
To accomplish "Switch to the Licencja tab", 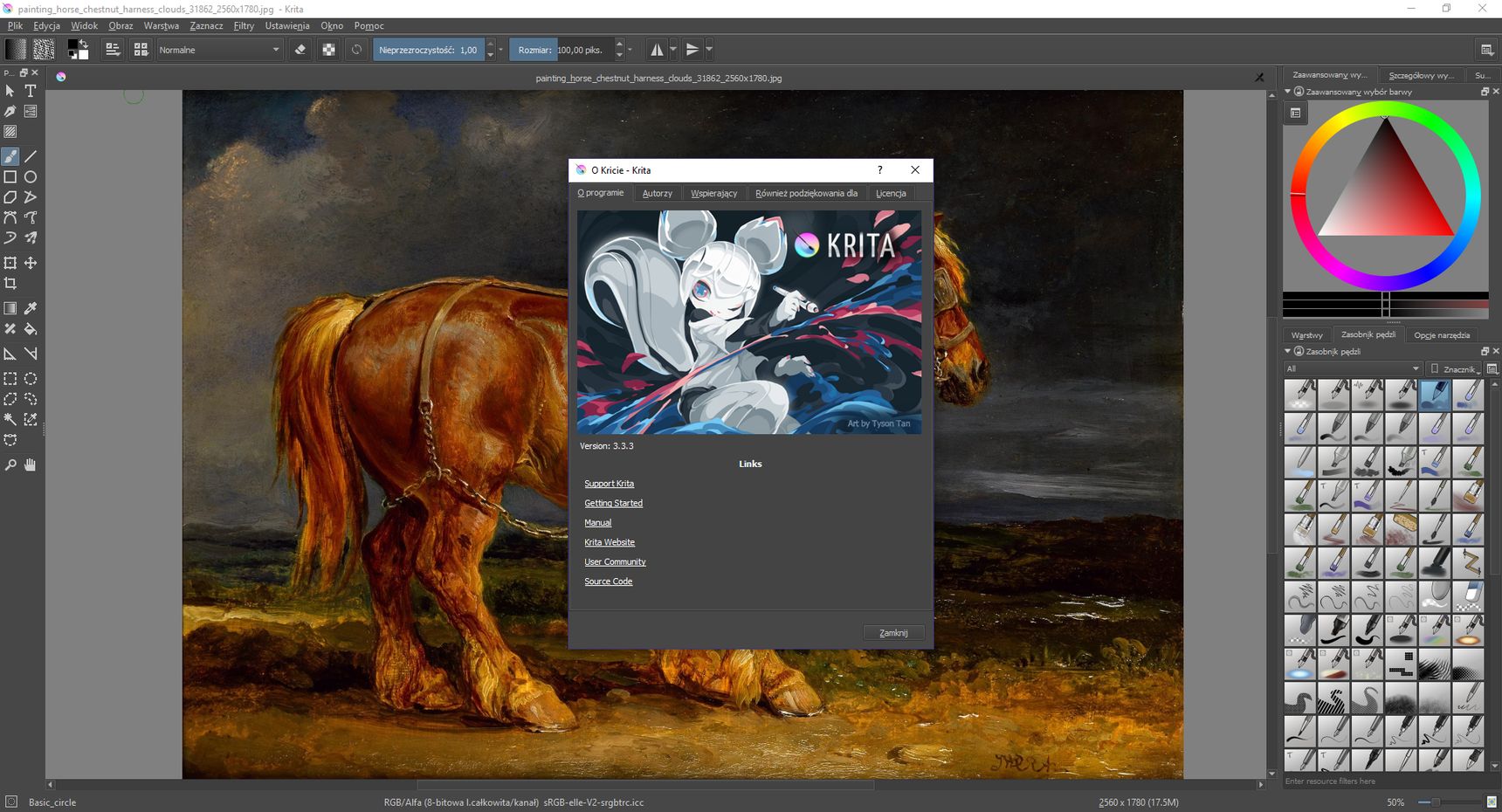I will pos(891,193).
